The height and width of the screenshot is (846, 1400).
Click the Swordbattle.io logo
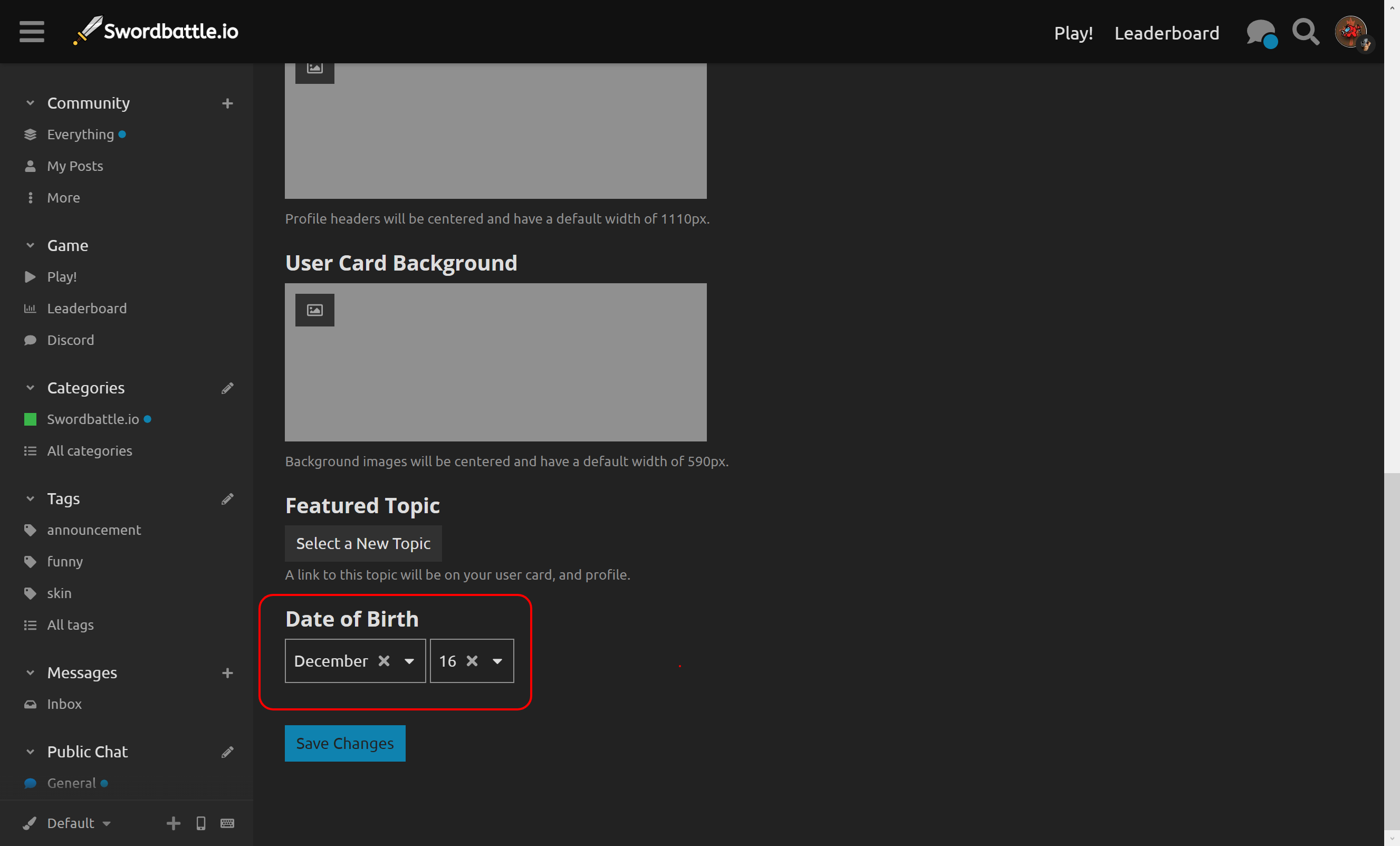(156, 31)
